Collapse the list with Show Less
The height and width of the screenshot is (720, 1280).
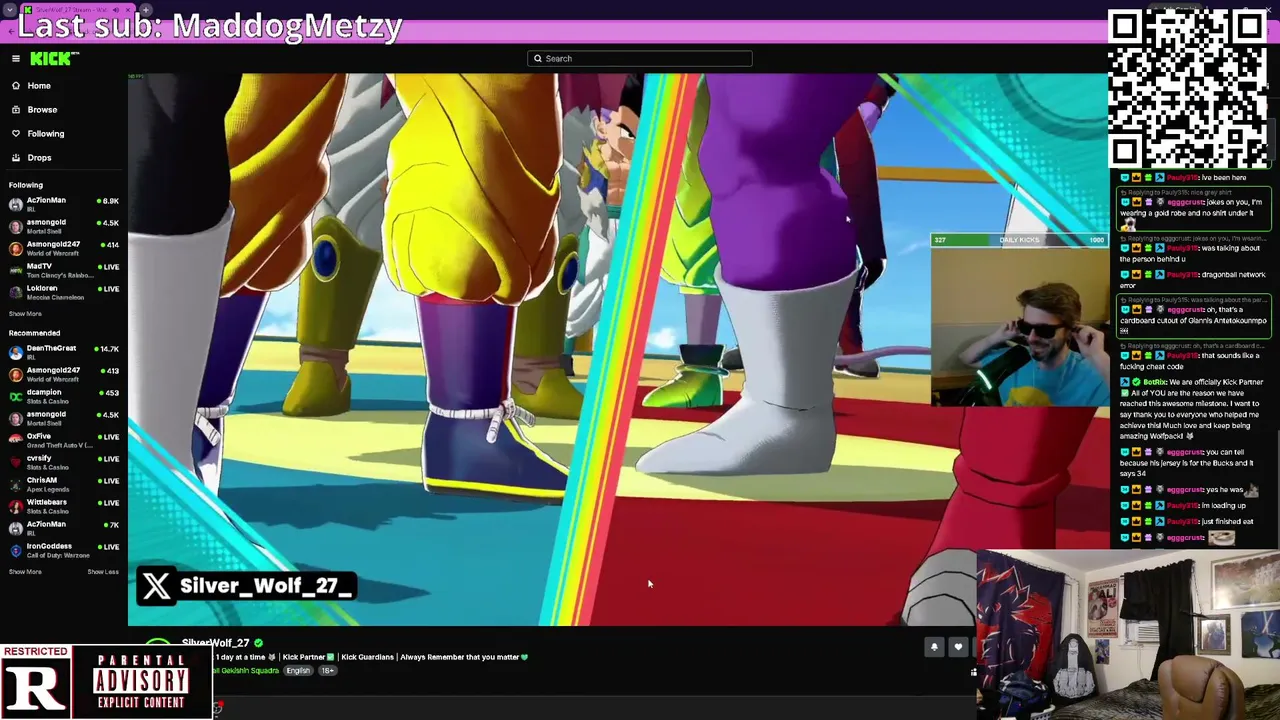pyautogui.click(x=103, y=572)
